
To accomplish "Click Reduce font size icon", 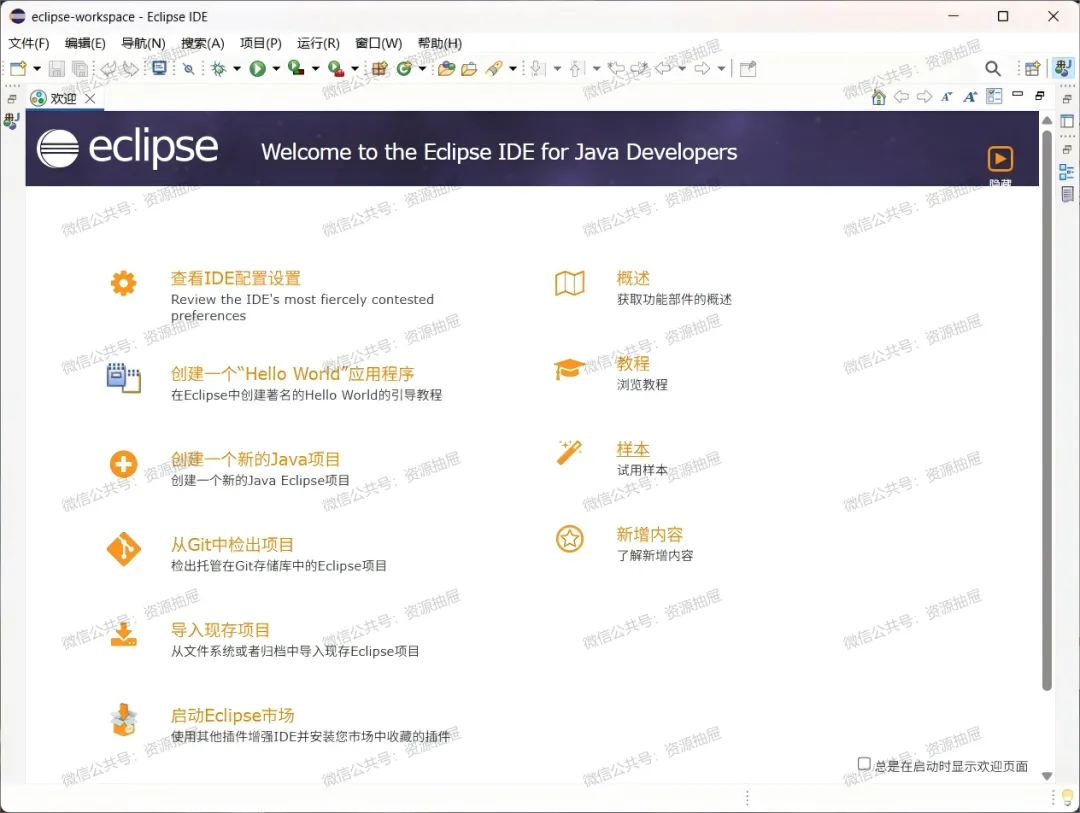I will (947, 97).
